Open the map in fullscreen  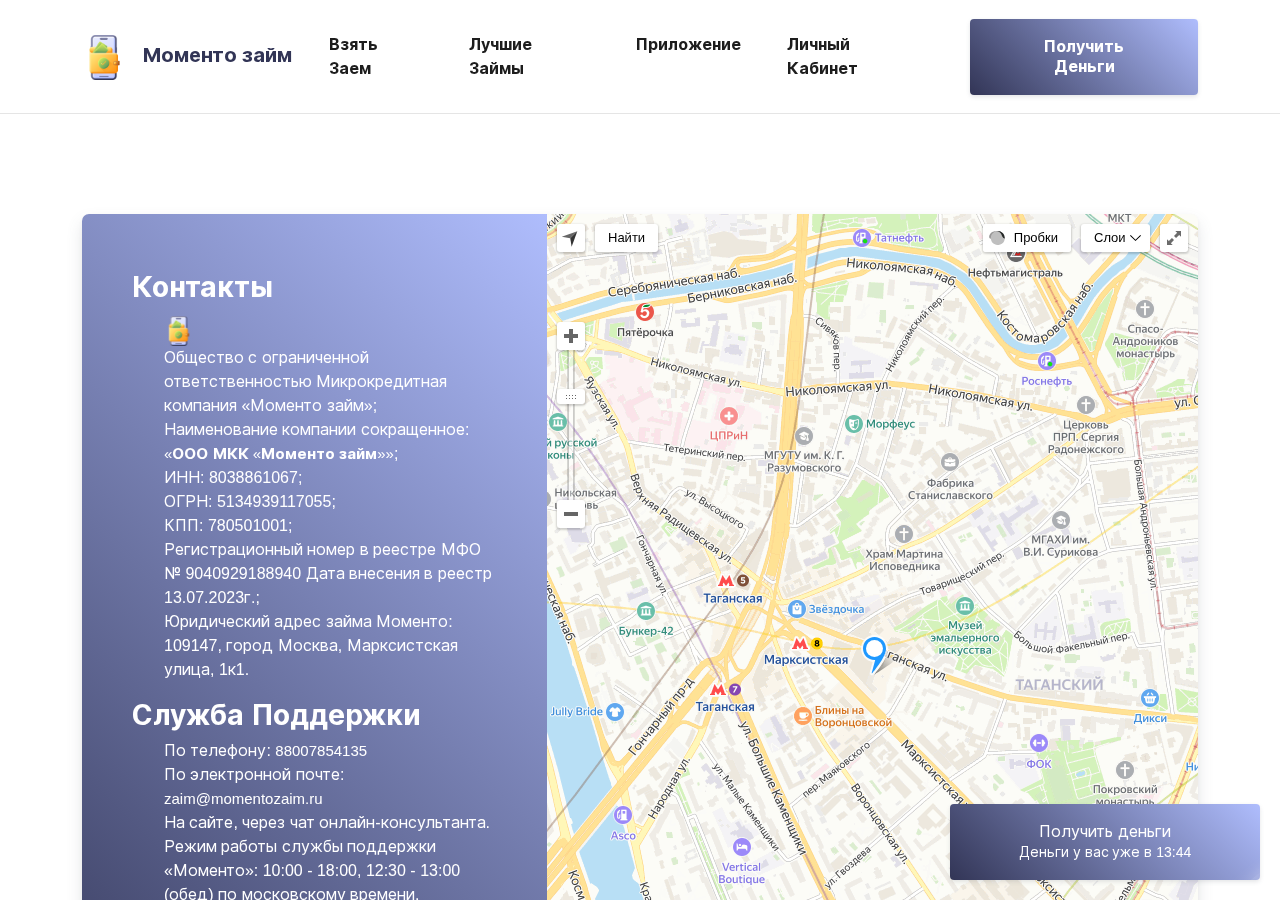(1174, 238)
